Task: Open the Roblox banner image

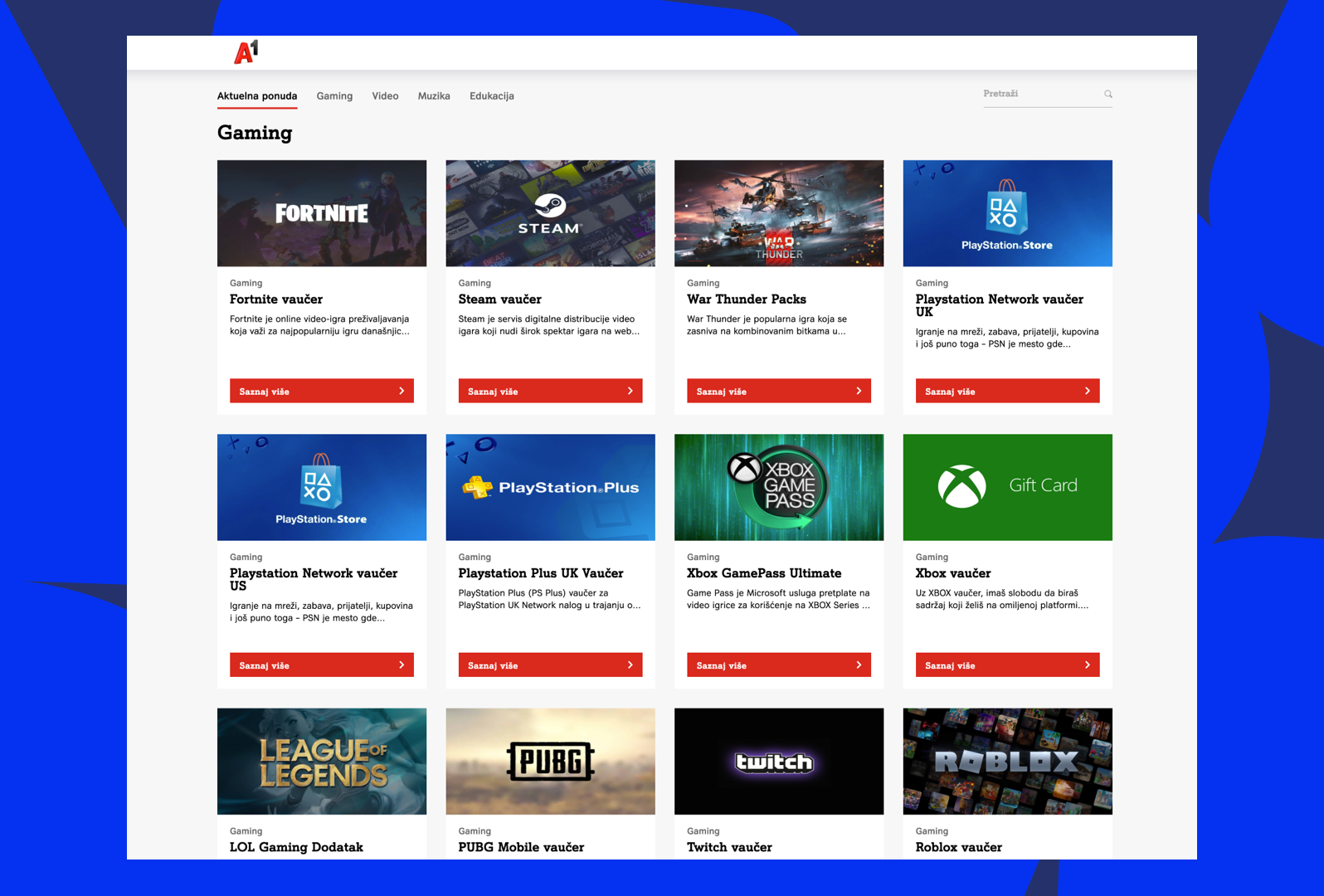Action: click(1008, 761)
